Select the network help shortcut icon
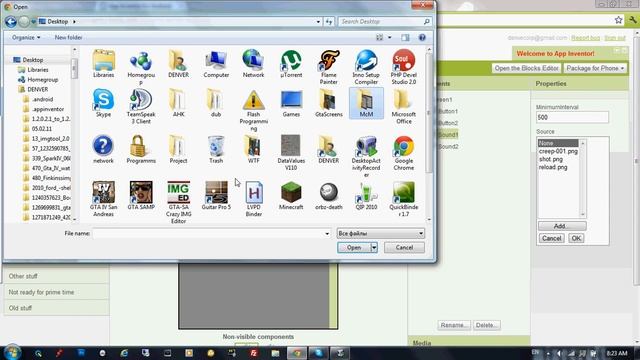 click(103, 149)
